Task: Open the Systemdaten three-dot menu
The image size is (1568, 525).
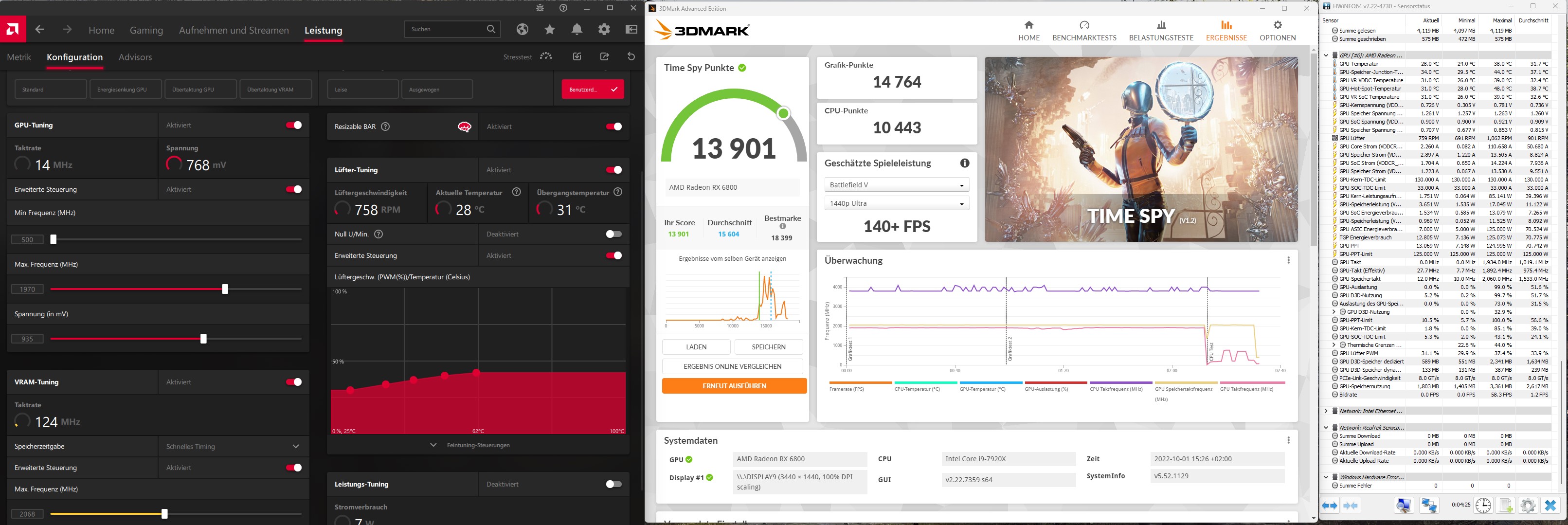Action: click(1289, 440)
